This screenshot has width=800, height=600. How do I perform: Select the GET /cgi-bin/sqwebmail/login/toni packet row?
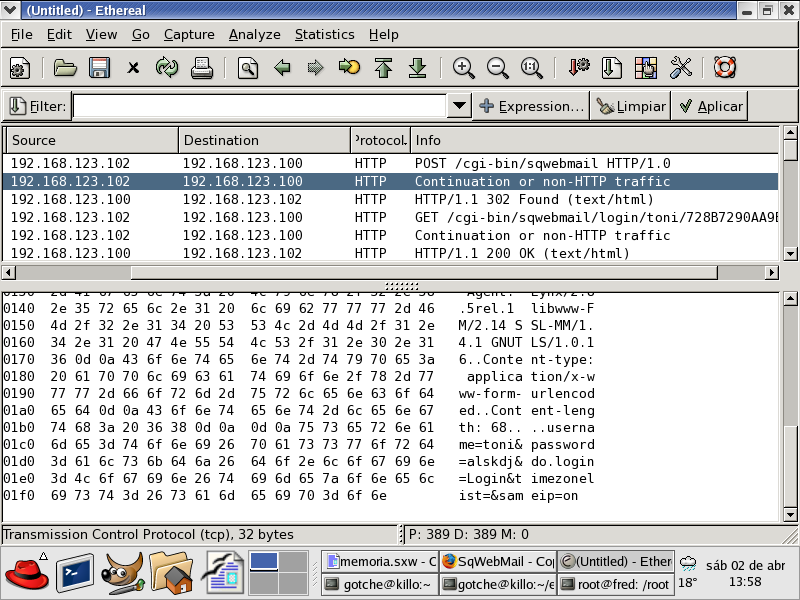click(x=391, y=217)
